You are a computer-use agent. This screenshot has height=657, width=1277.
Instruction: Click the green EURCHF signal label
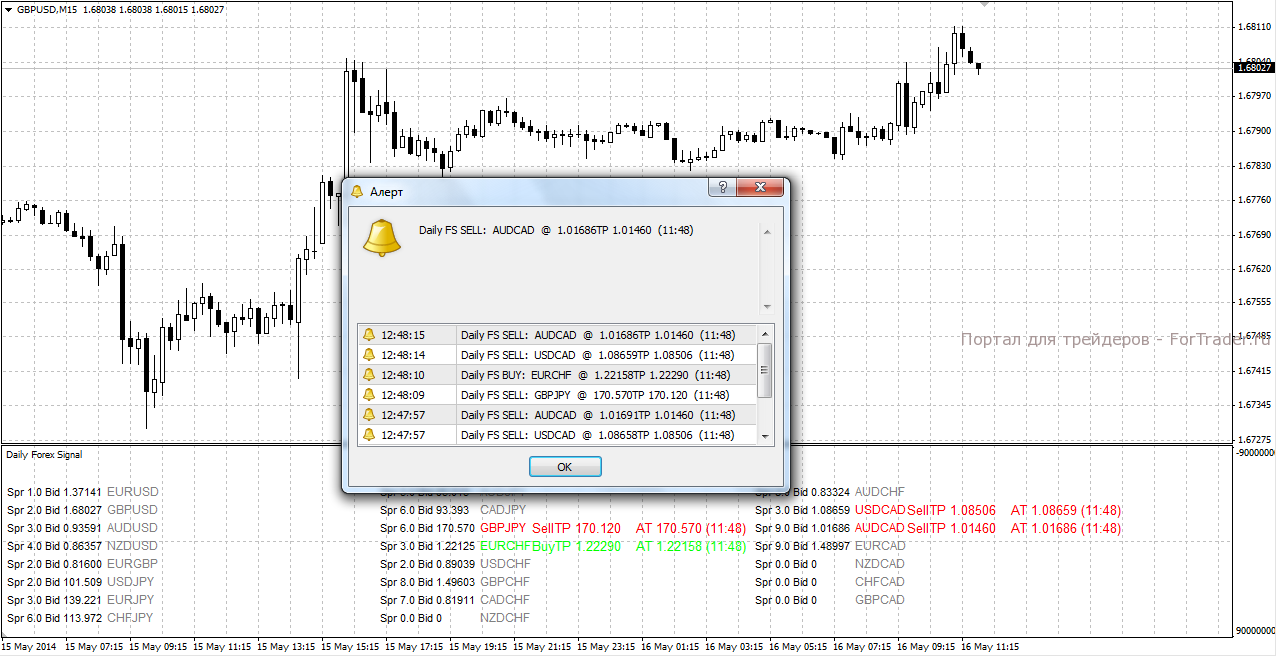[506, 546]
